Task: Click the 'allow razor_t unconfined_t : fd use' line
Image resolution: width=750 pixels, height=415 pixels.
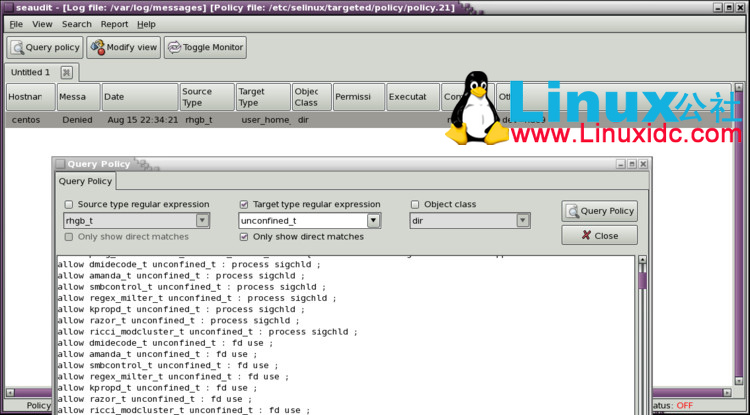Action: click(x=154, y=399)
